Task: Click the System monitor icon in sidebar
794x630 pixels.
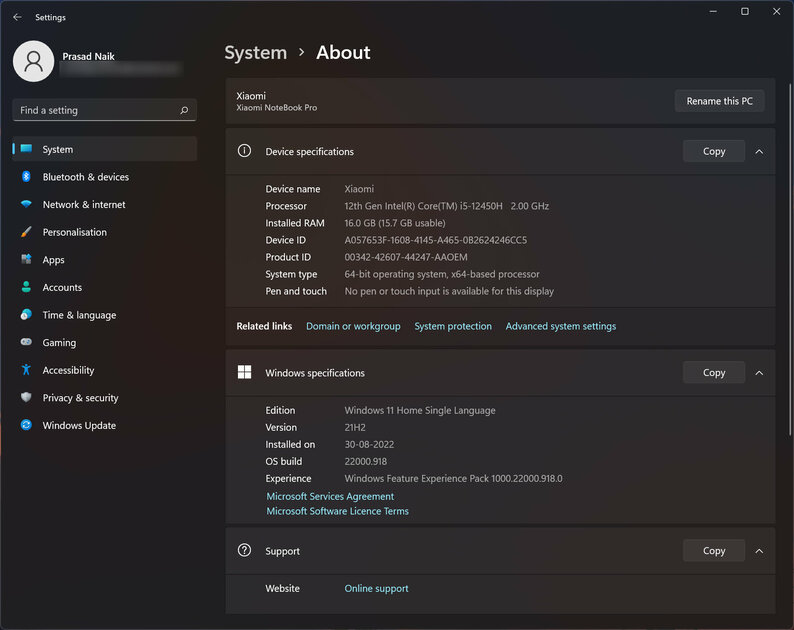Action: click(x=26, y=149)
